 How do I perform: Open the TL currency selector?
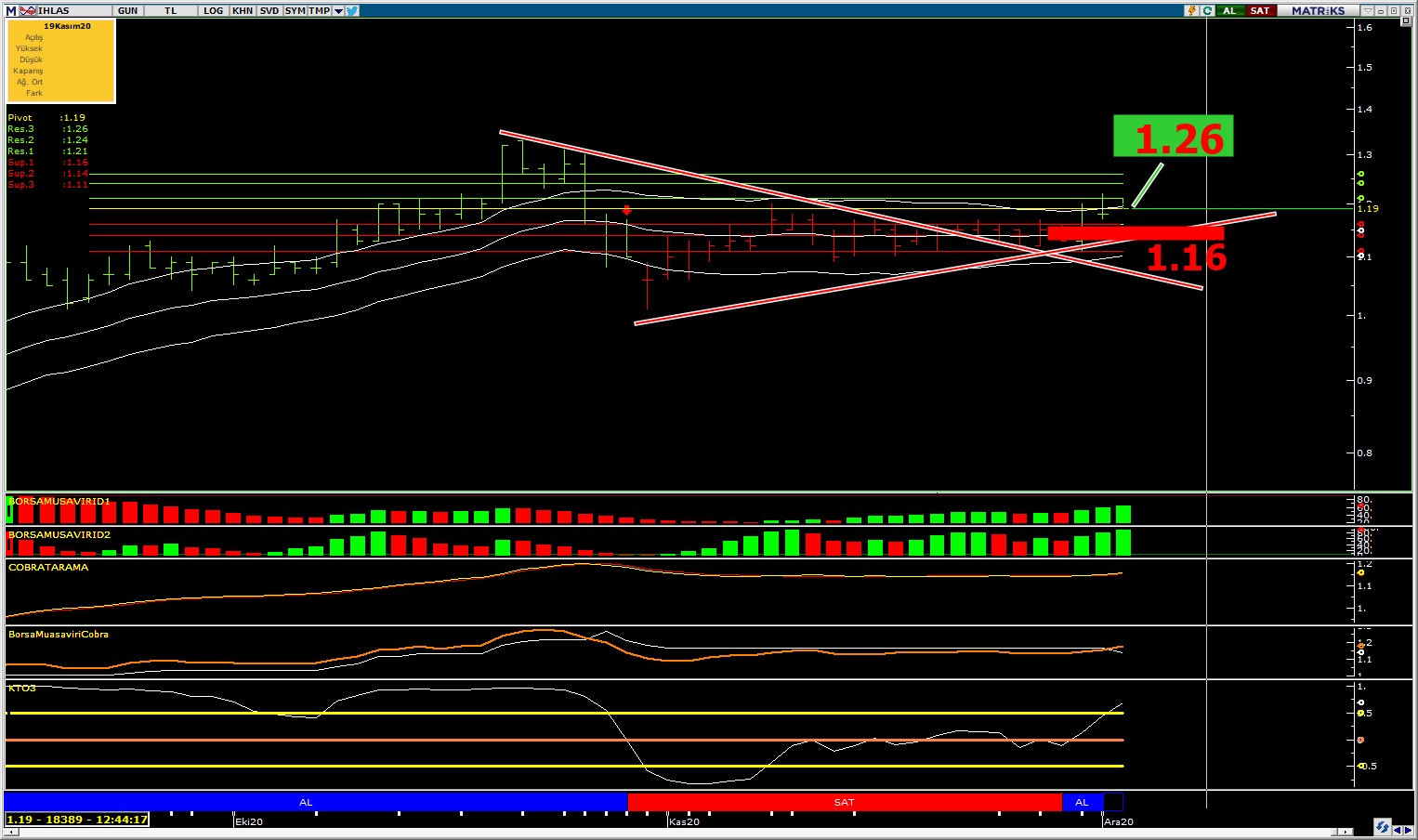point(170,10)
